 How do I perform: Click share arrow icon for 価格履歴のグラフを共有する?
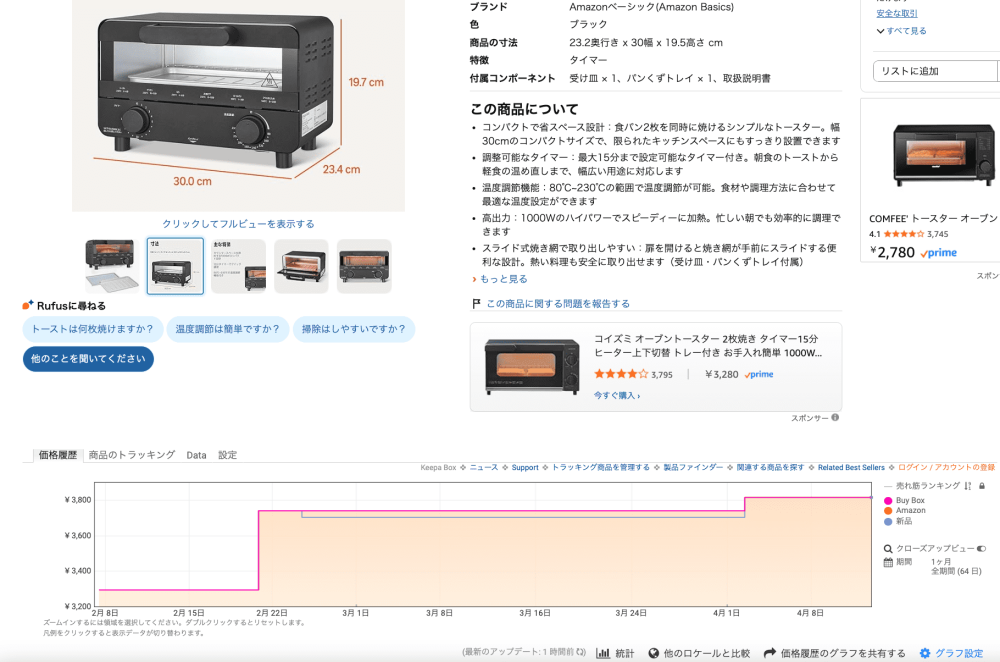pyautogui.click(x=770, y=653)
